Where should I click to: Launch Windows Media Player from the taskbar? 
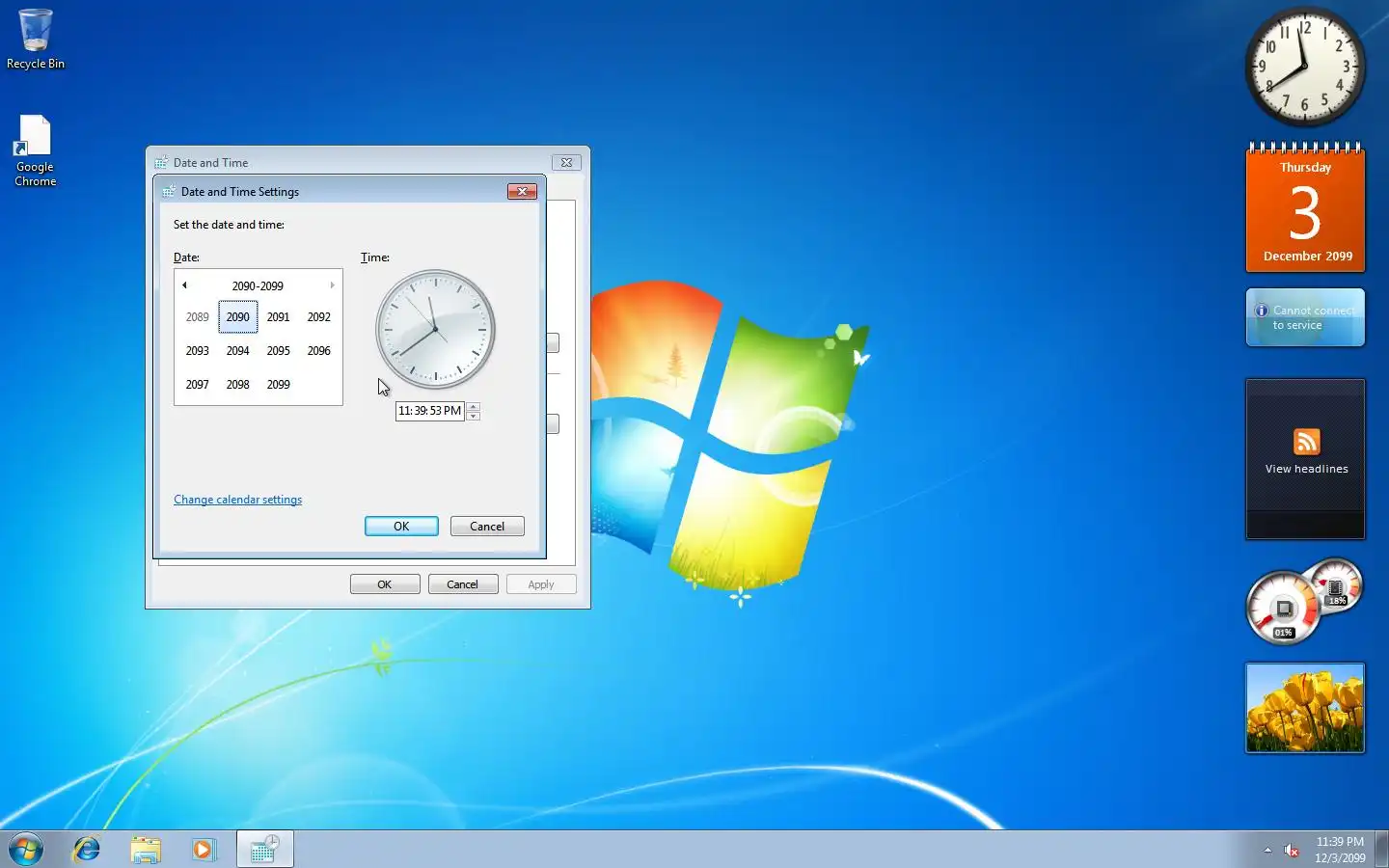click(x=204, y=850)
